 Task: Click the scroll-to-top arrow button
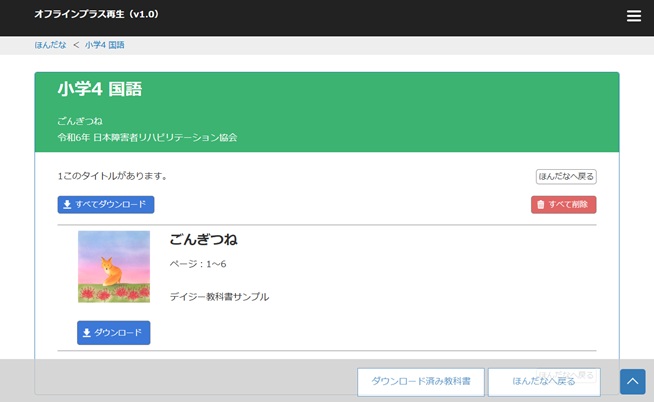[x=632, y=382]
